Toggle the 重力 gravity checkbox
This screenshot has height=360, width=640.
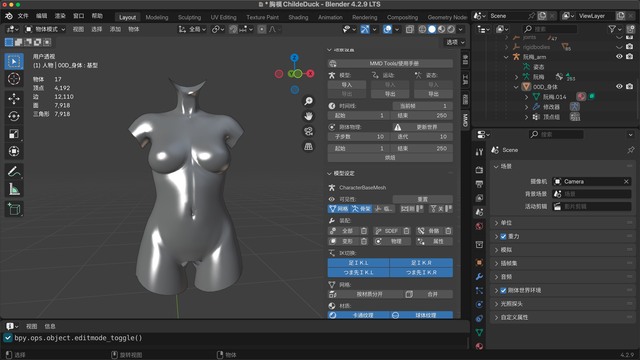[503, 236]
